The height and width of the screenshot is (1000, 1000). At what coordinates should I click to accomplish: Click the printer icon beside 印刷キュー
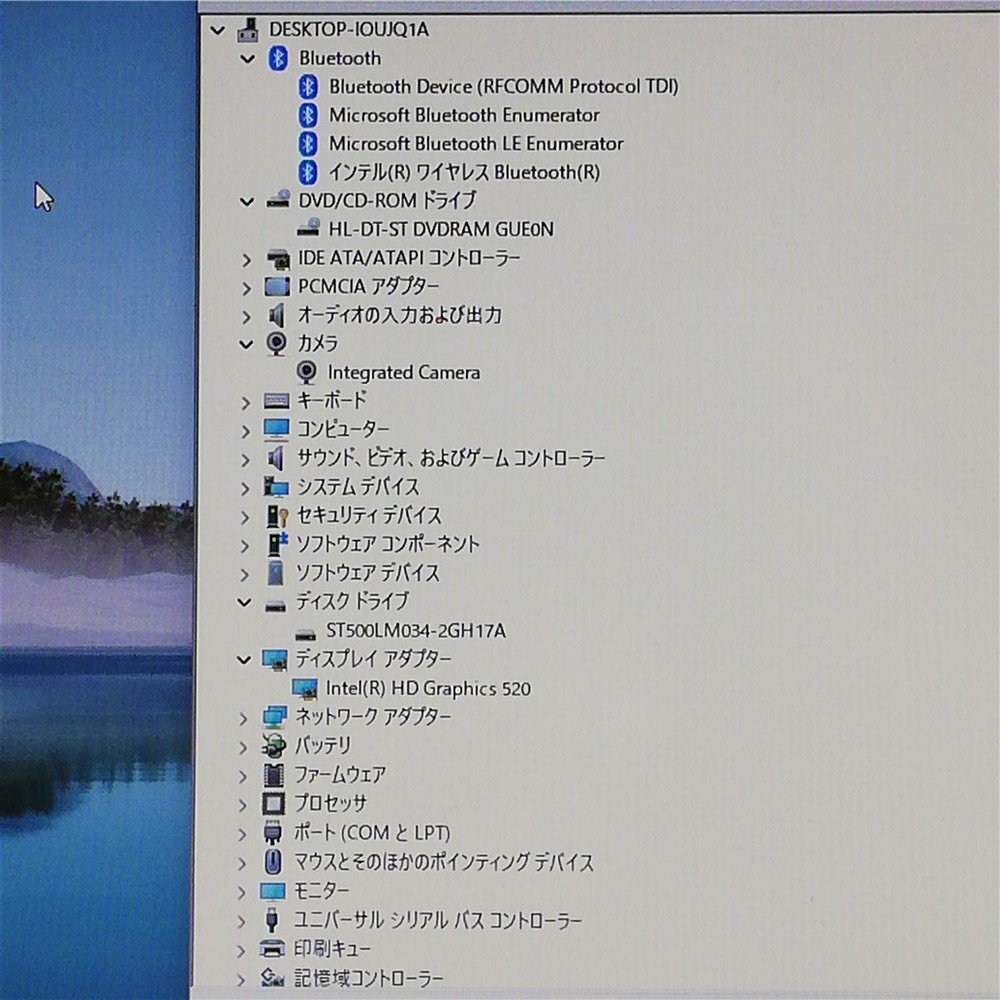click(x=271, y=948)
